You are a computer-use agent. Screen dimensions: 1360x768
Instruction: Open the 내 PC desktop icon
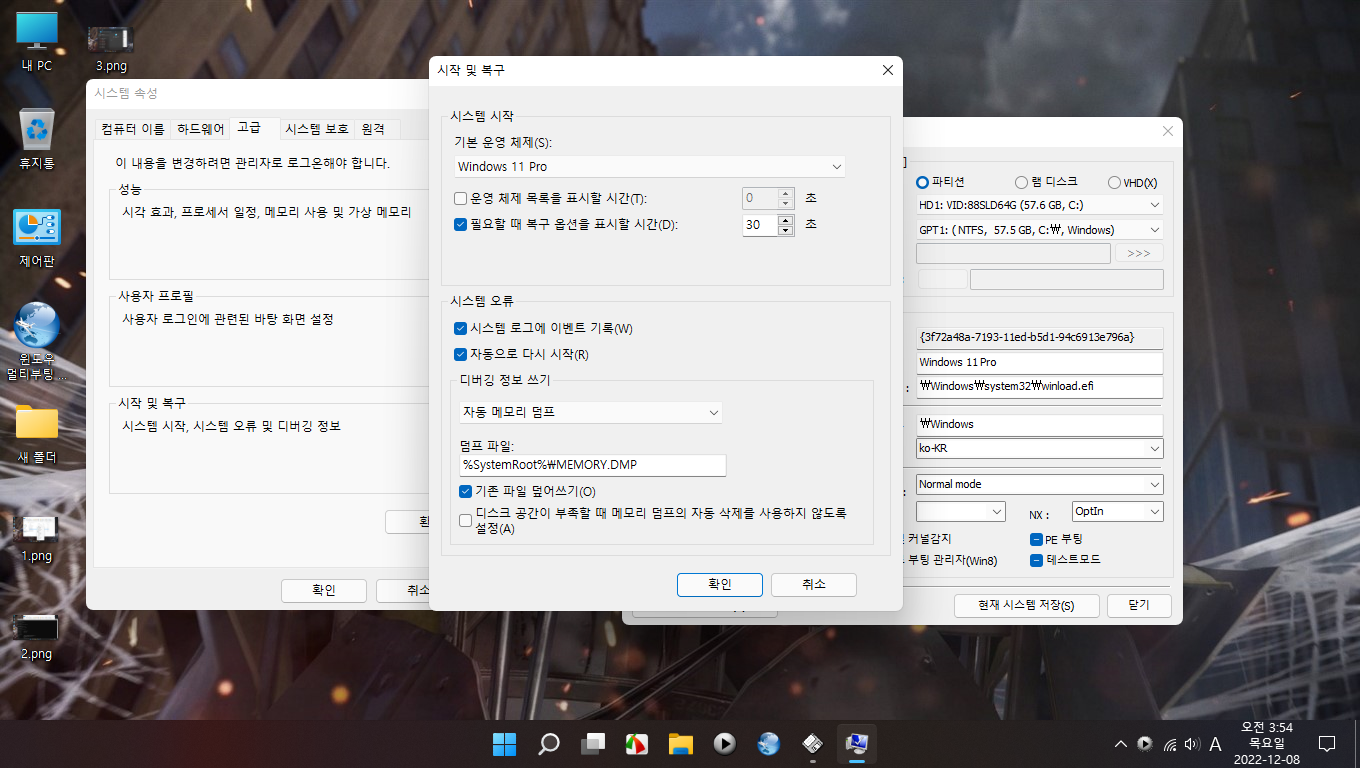pos(37,42)
